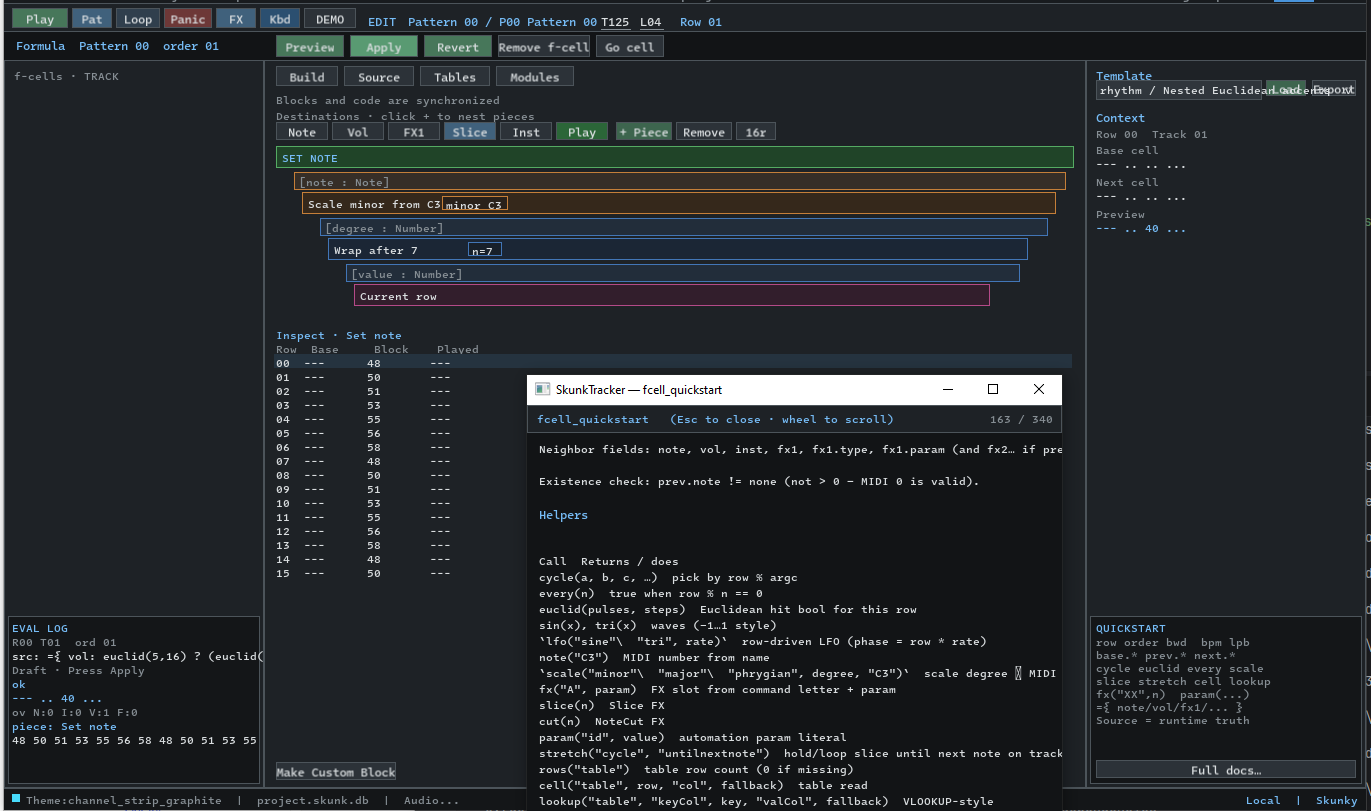
Task: Select the FX1 destination
Action: (414, 132)
